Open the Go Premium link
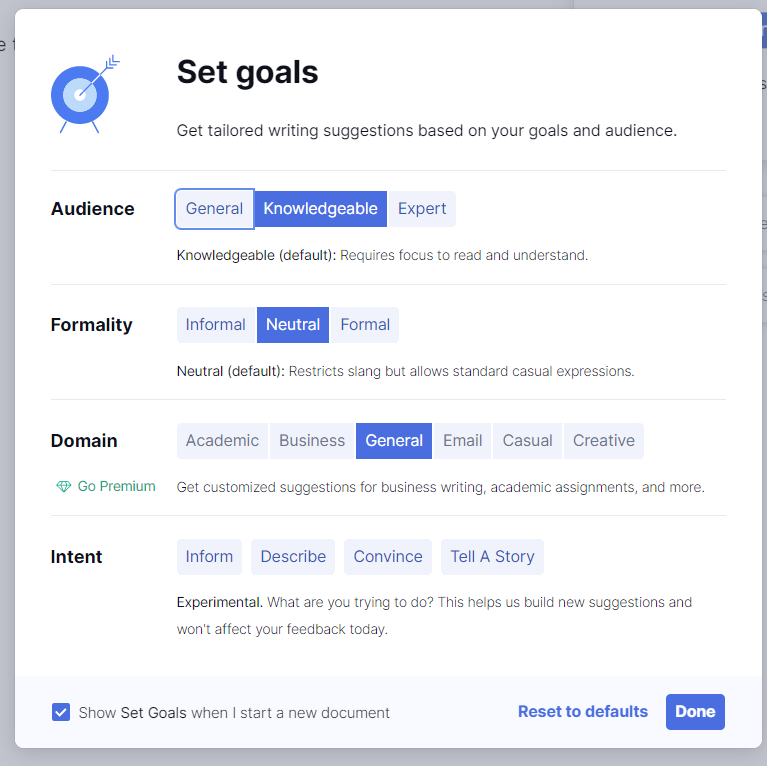Image resolution: width=767 pixels, height=766 pixels. click(x=116, y=487)
